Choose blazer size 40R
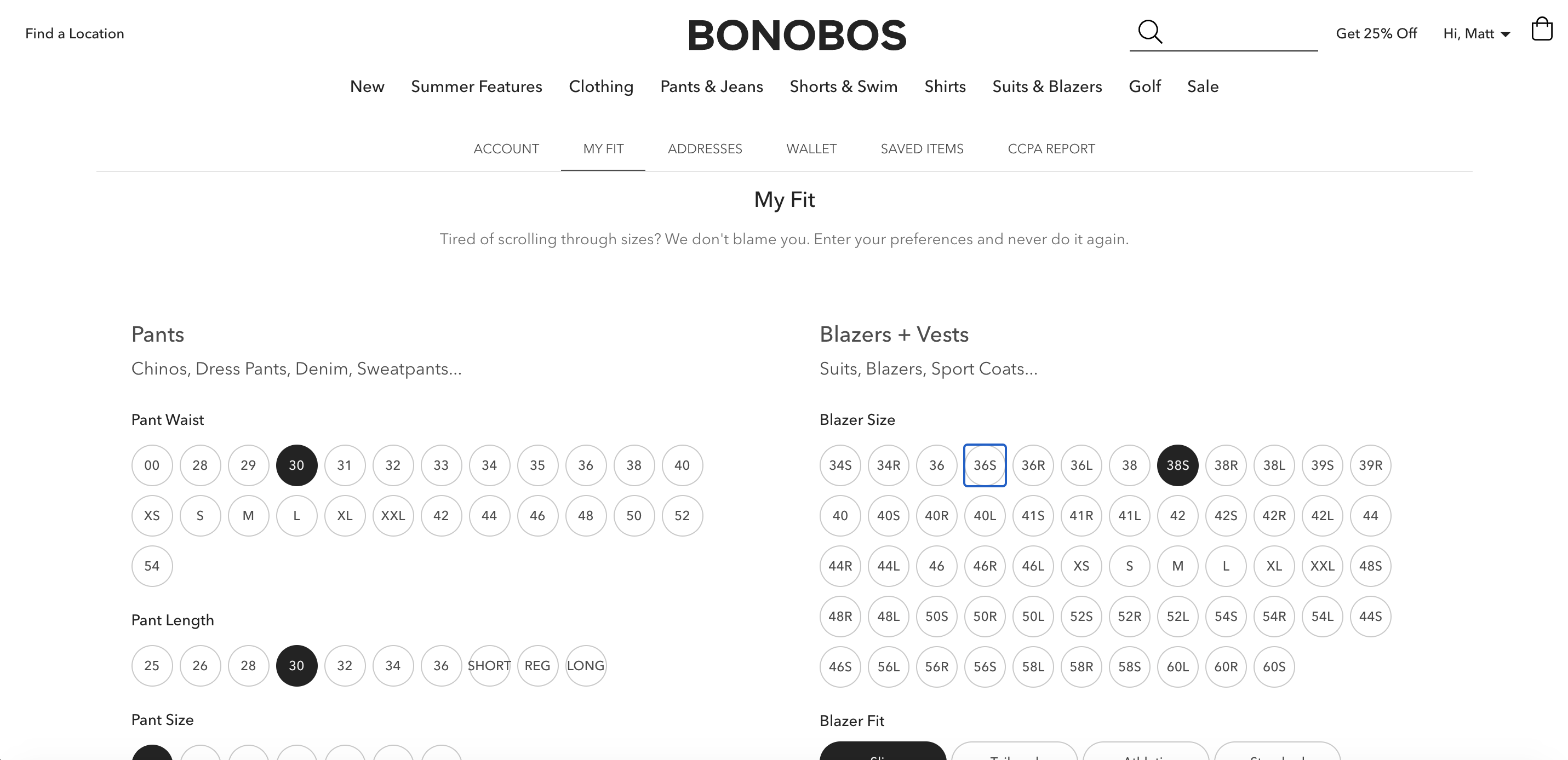 click(x=936, y=516)
